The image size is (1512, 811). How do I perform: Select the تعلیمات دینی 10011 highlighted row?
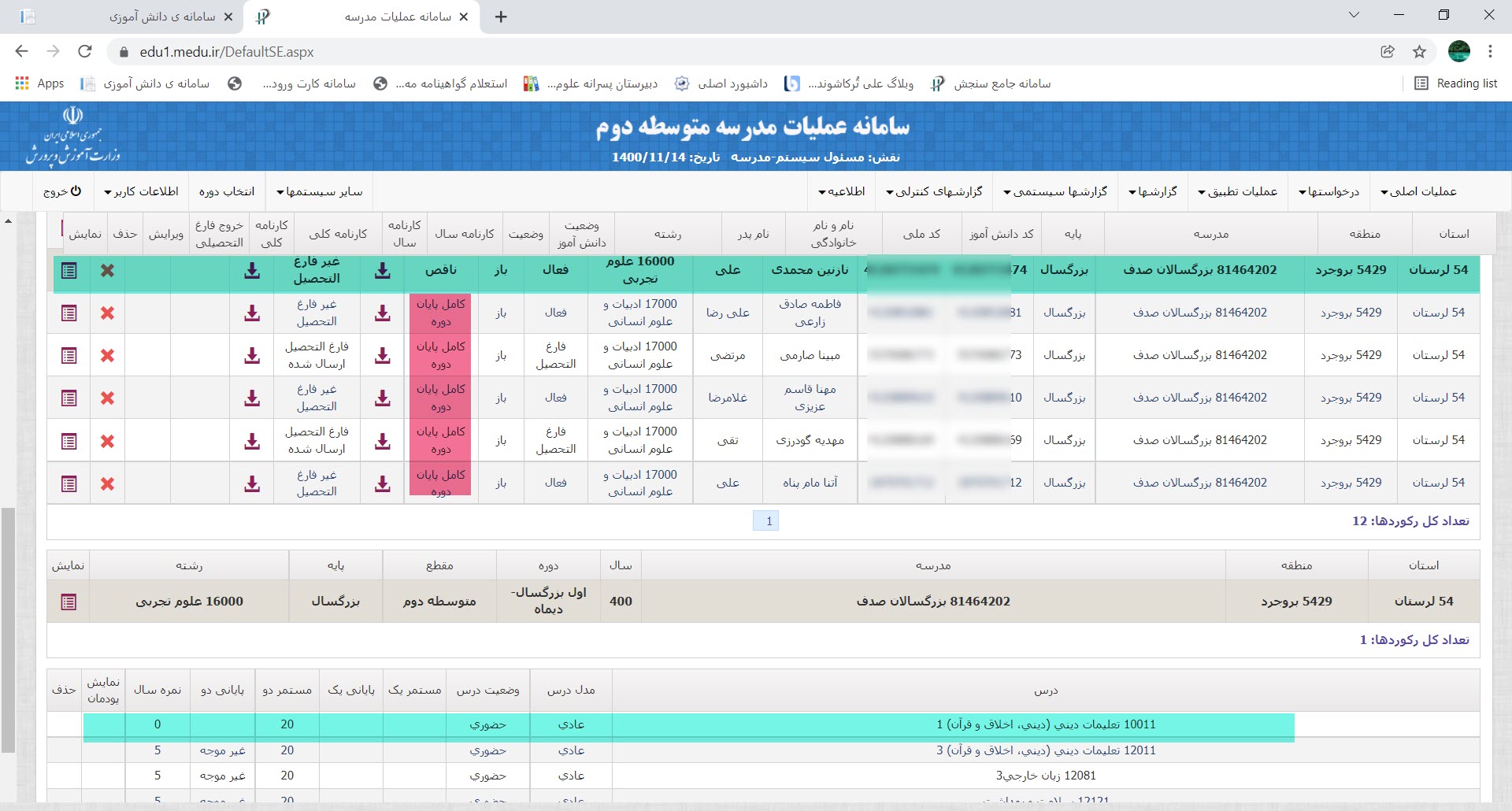1045,725
